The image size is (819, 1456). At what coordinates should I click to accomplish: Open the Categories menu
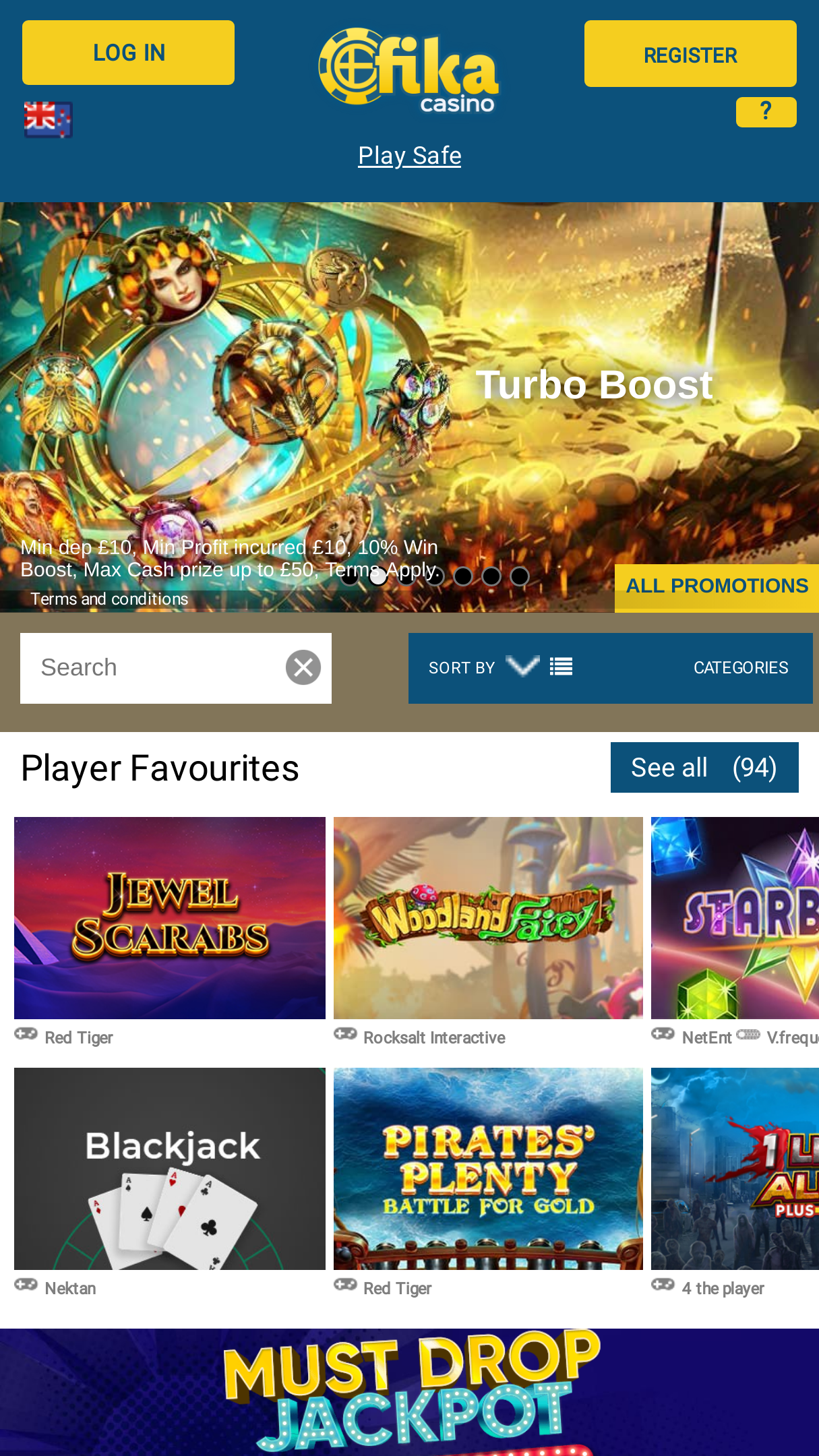[741, 667]
